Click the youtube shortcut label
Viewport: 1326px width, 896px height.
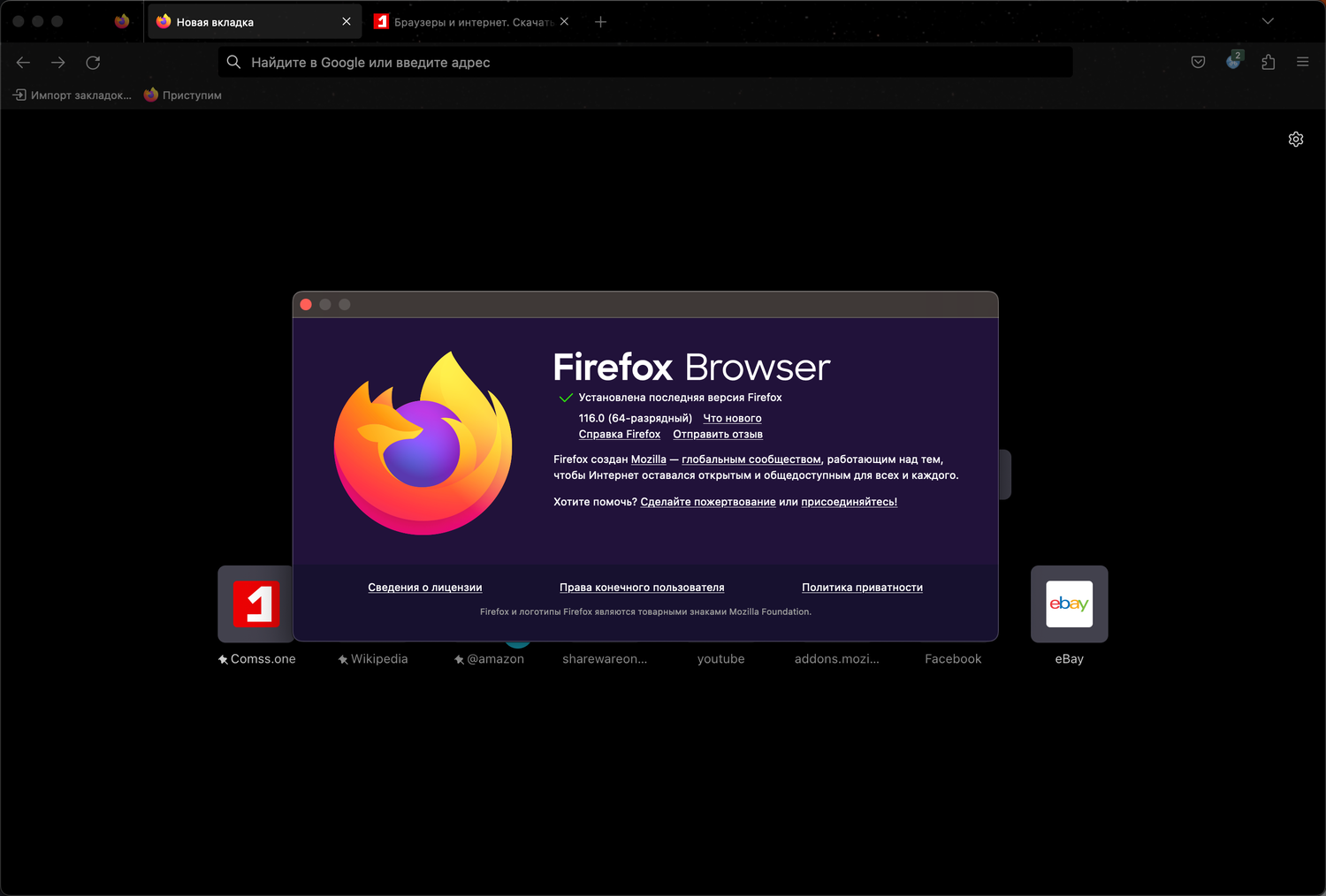coord(721,659)
